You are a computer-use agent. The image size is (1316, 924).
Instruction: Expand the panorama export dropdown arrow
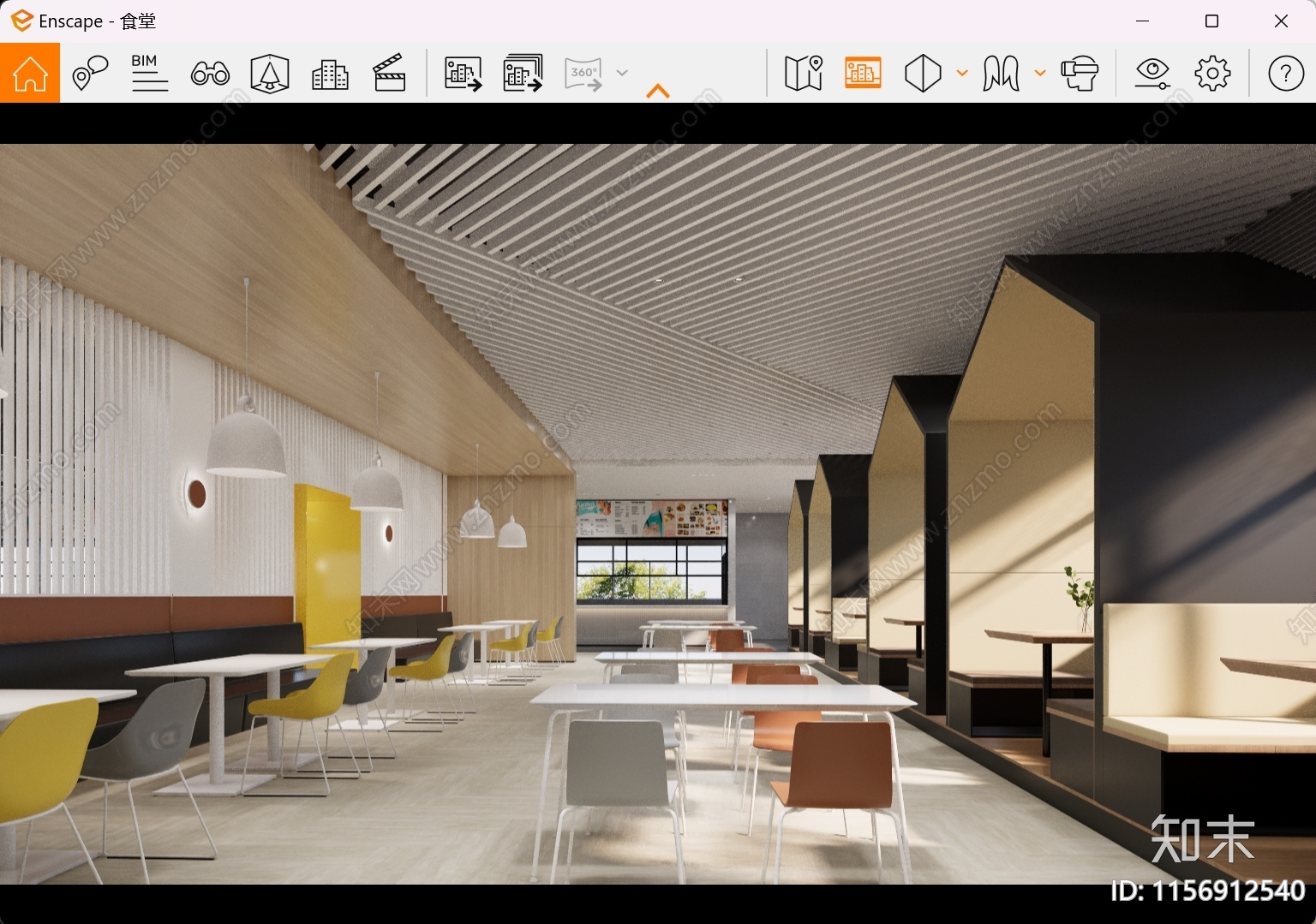tap(623, 74)
